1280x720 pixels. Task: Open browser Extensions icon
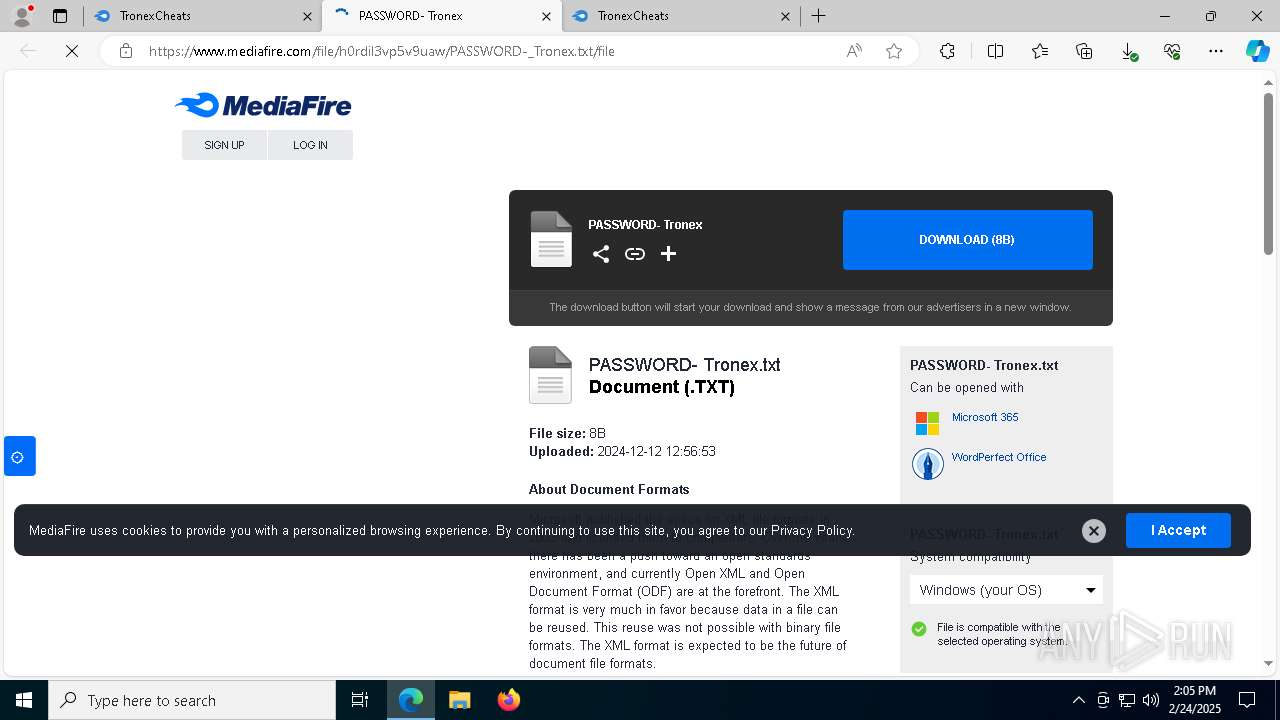(947, 51)
